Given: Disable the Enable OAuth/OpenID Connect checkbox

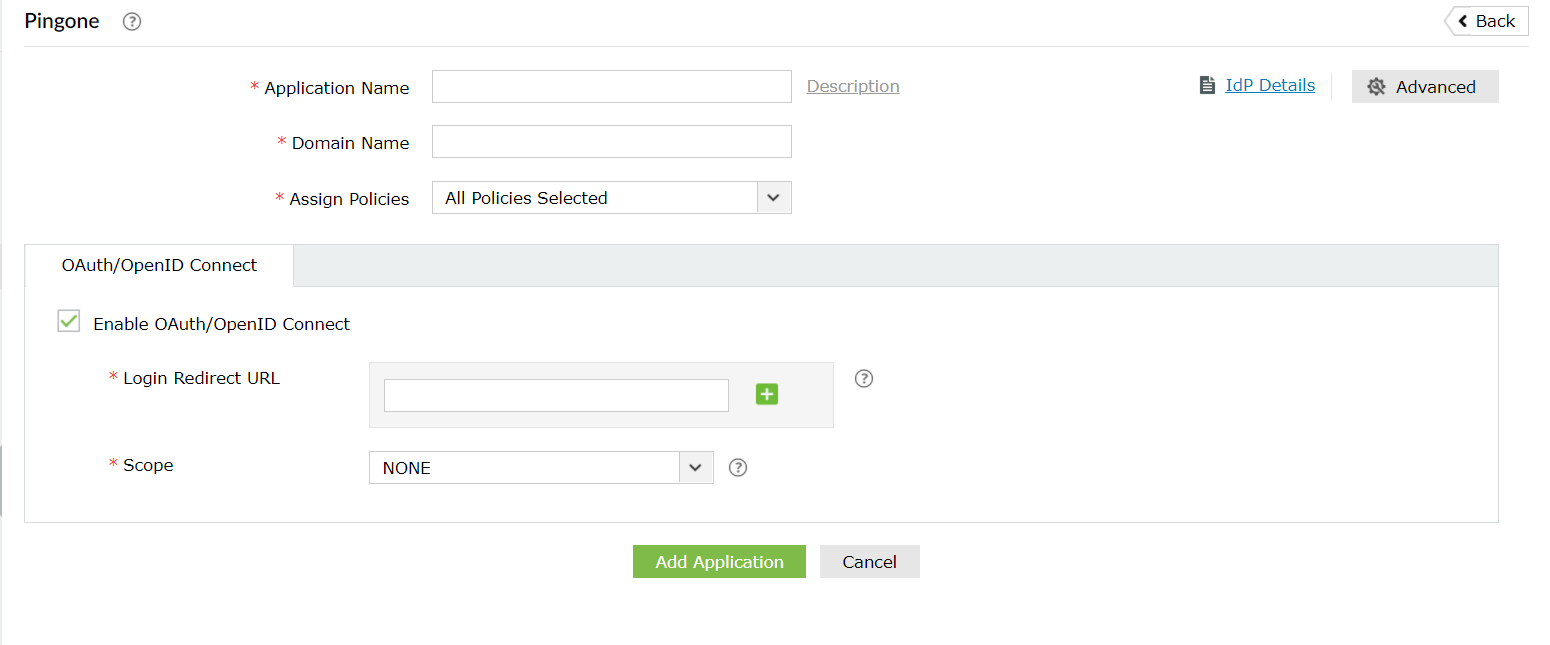Looking at the screenshot, I should pos(69,322).
